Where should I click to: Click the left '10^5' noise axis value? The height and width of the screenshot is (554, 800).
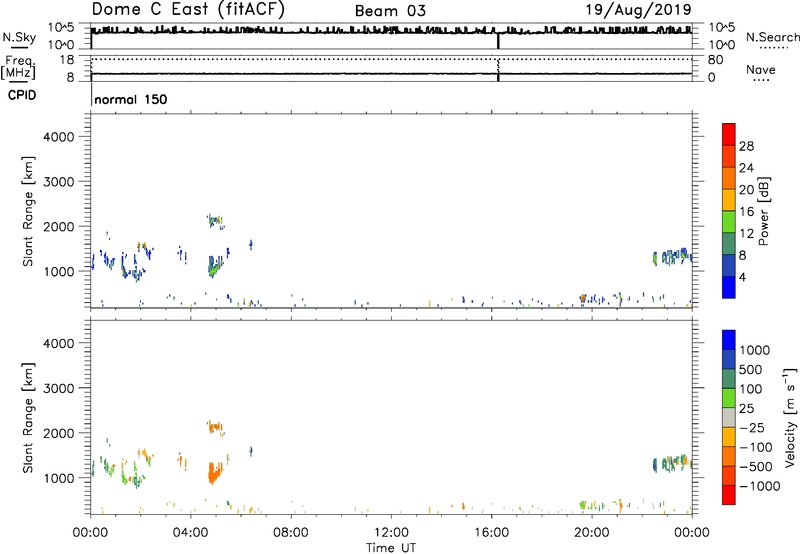click(61, 28)
